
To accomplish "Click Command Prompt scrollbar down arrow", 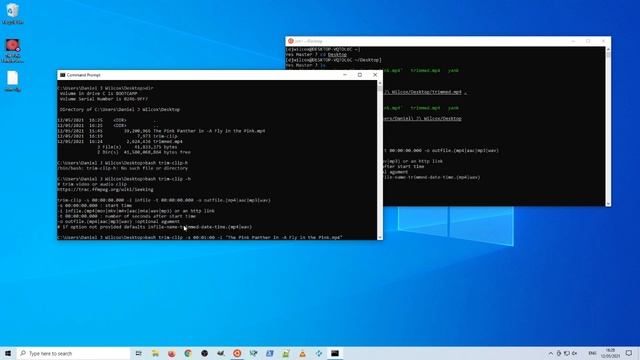I will coord(380,237).
